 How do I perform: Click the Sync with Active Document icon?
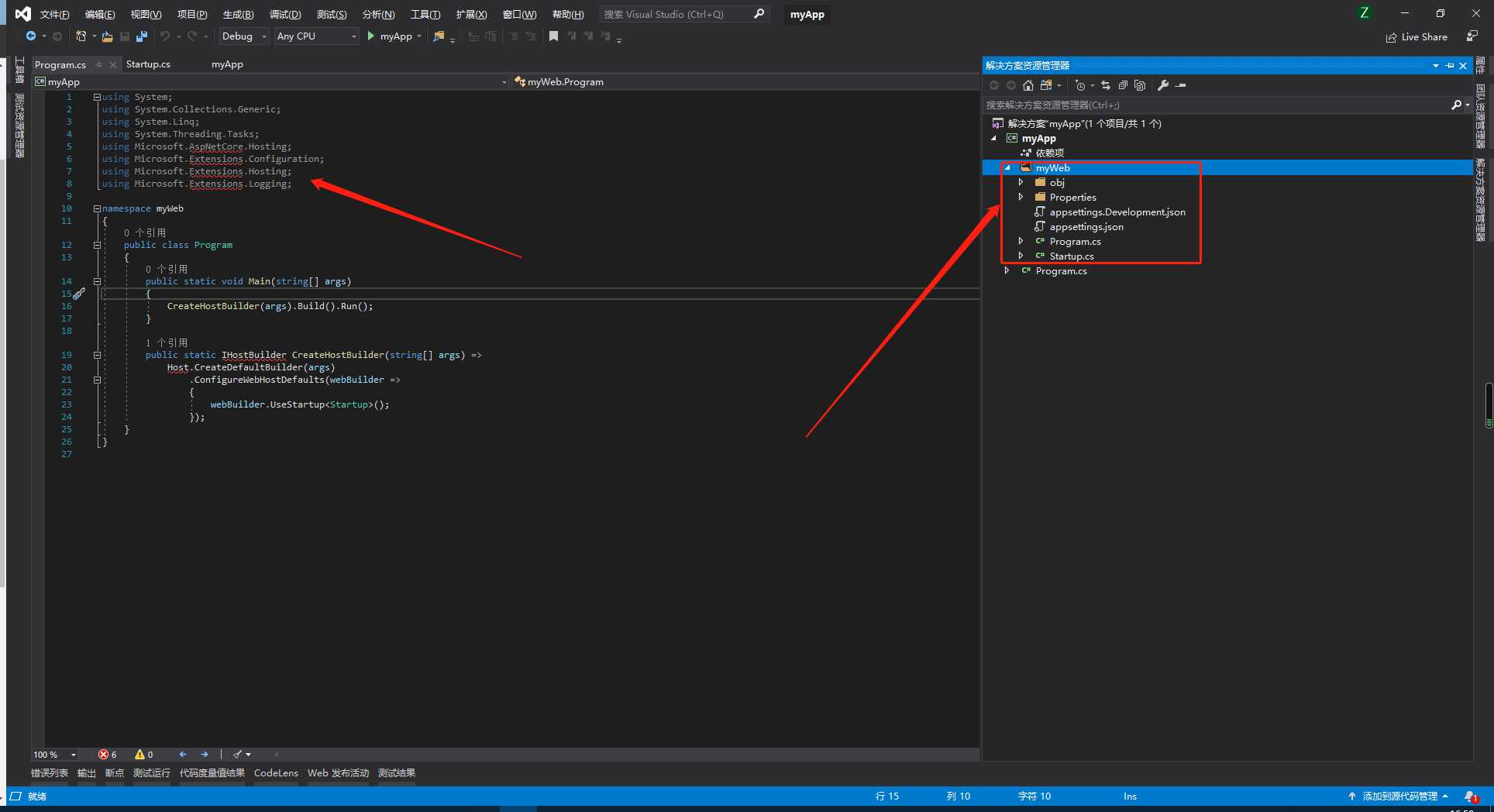[1106, 85]
